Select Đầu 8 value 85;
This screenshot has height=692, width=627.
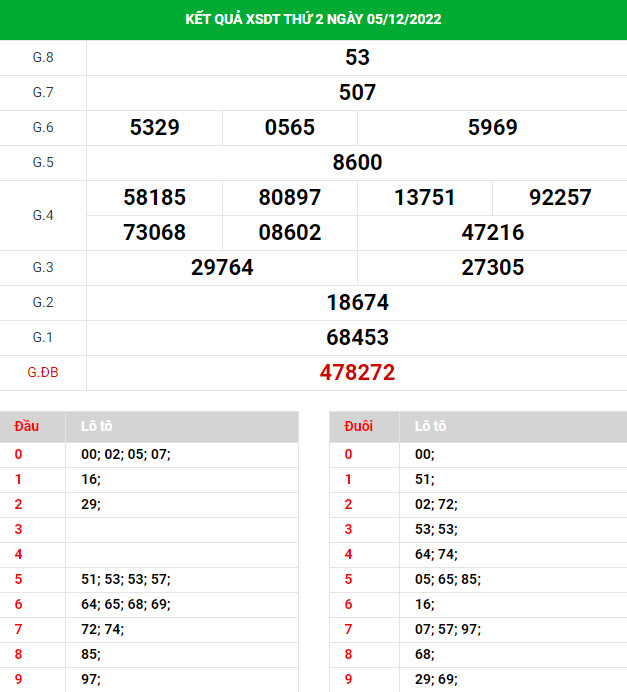tap(91, 654)
